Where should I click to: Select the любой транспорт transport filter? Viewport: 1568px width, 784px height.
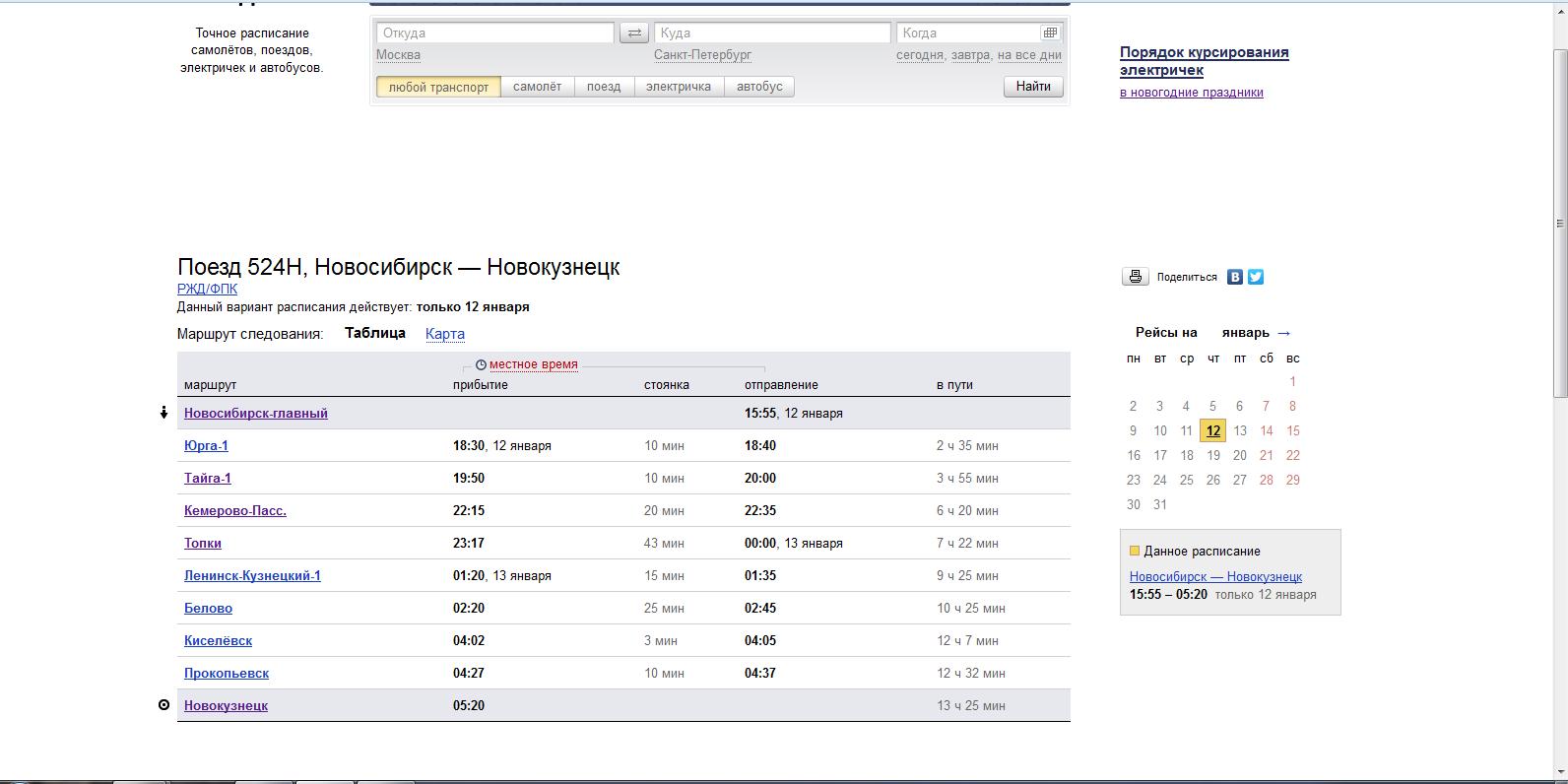click(x=438, y=87)
